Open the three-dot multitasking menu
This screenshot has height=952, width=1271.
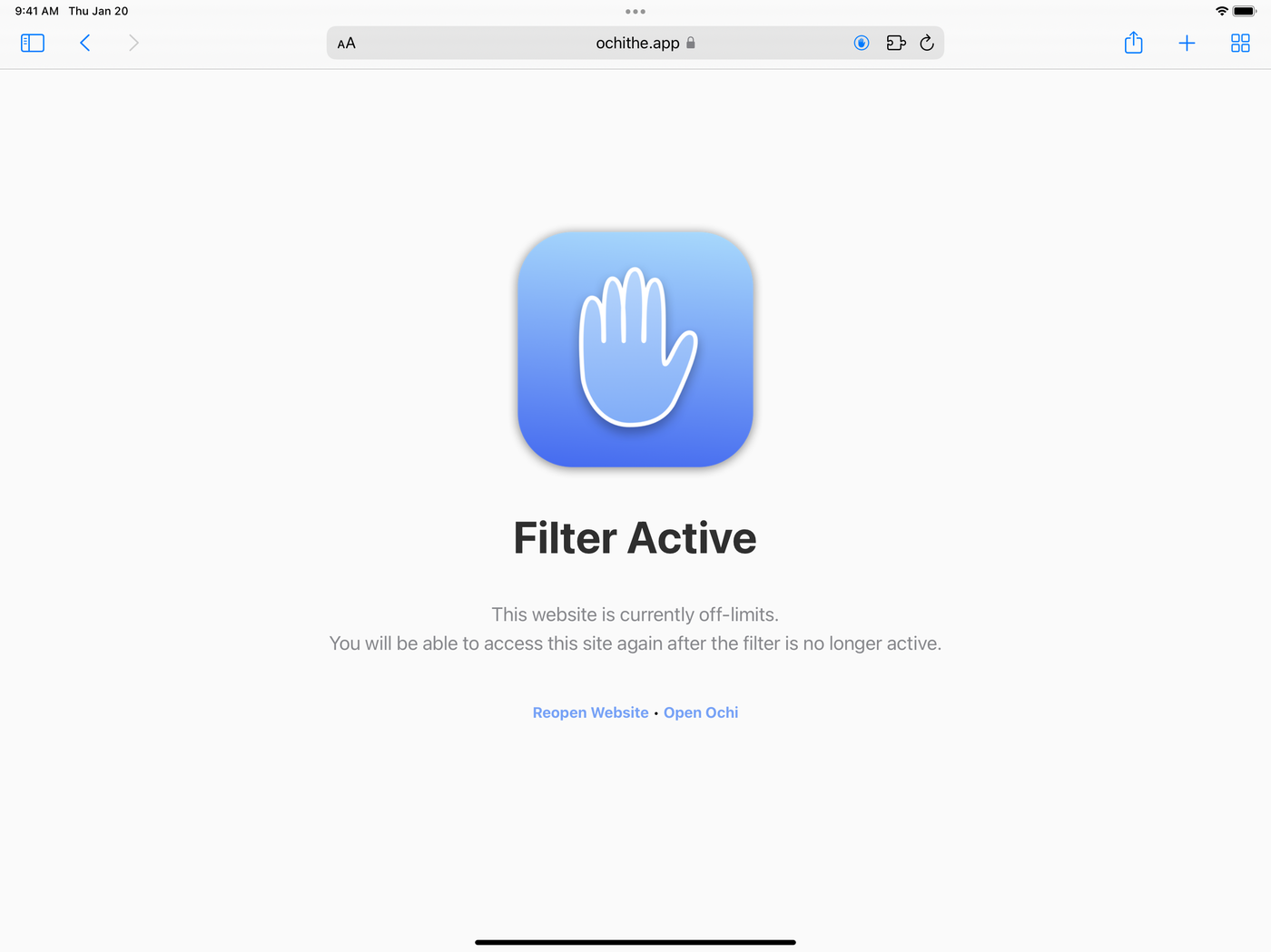click(635, 12)
